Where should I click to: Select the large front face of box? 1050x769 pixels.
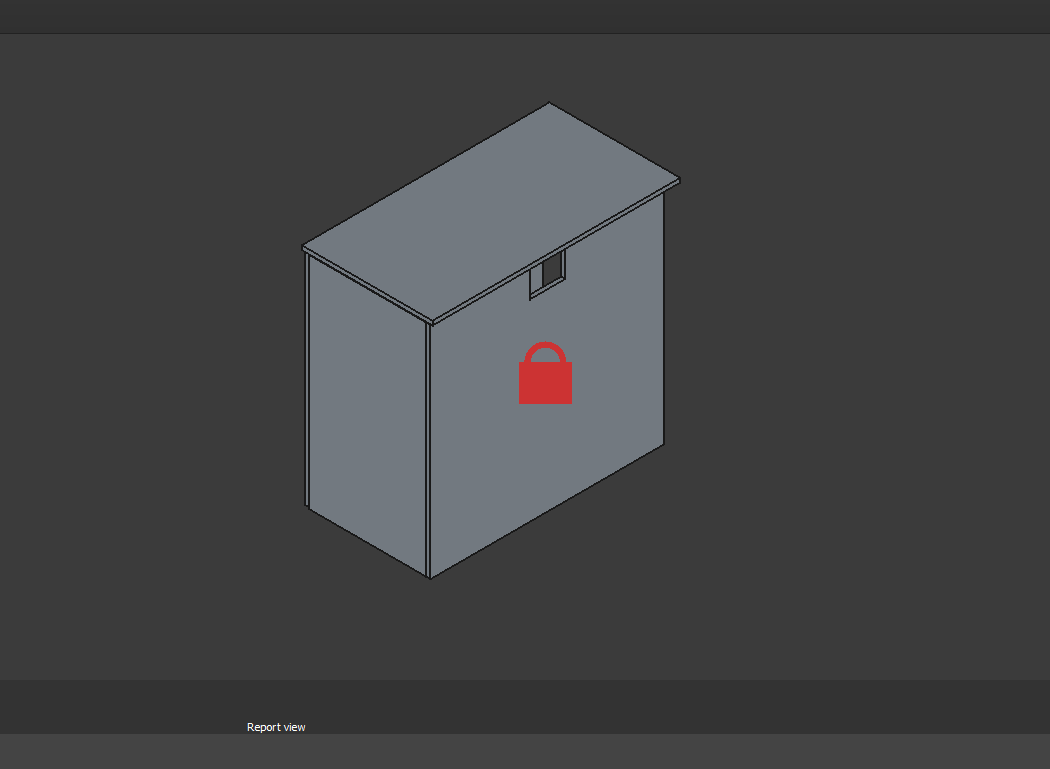tap(545, 450)
